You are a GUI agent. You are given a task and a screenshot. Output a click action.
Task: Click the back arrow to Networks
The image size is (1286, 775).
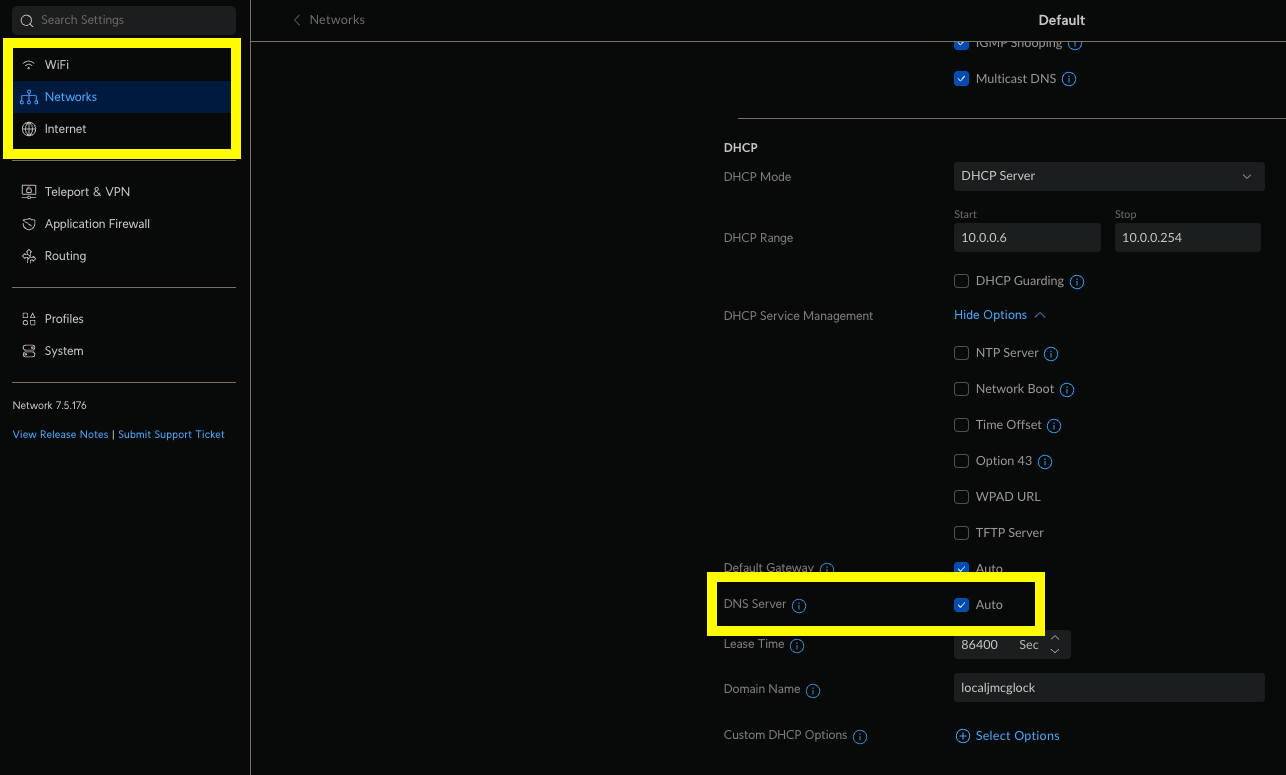296,19
